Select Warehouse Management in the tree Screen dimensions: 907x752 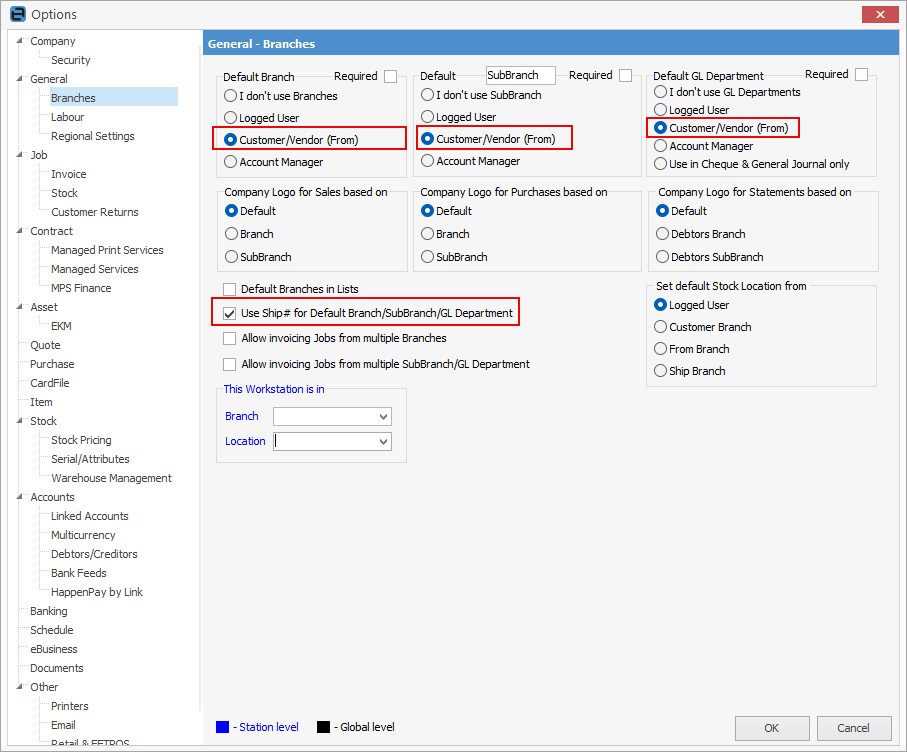[x=111, y=478]
